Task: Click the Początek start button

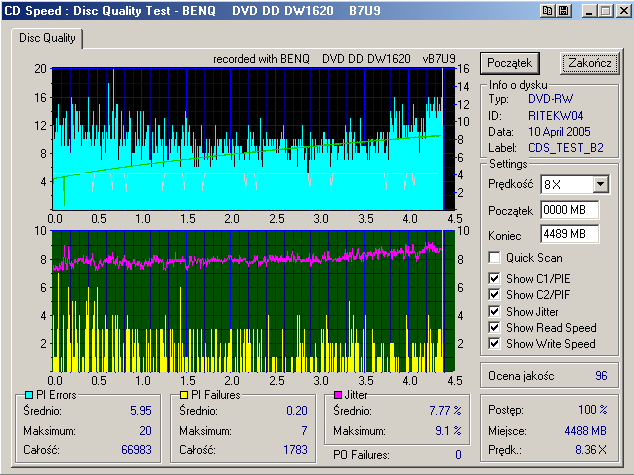Action: point(509,63)
